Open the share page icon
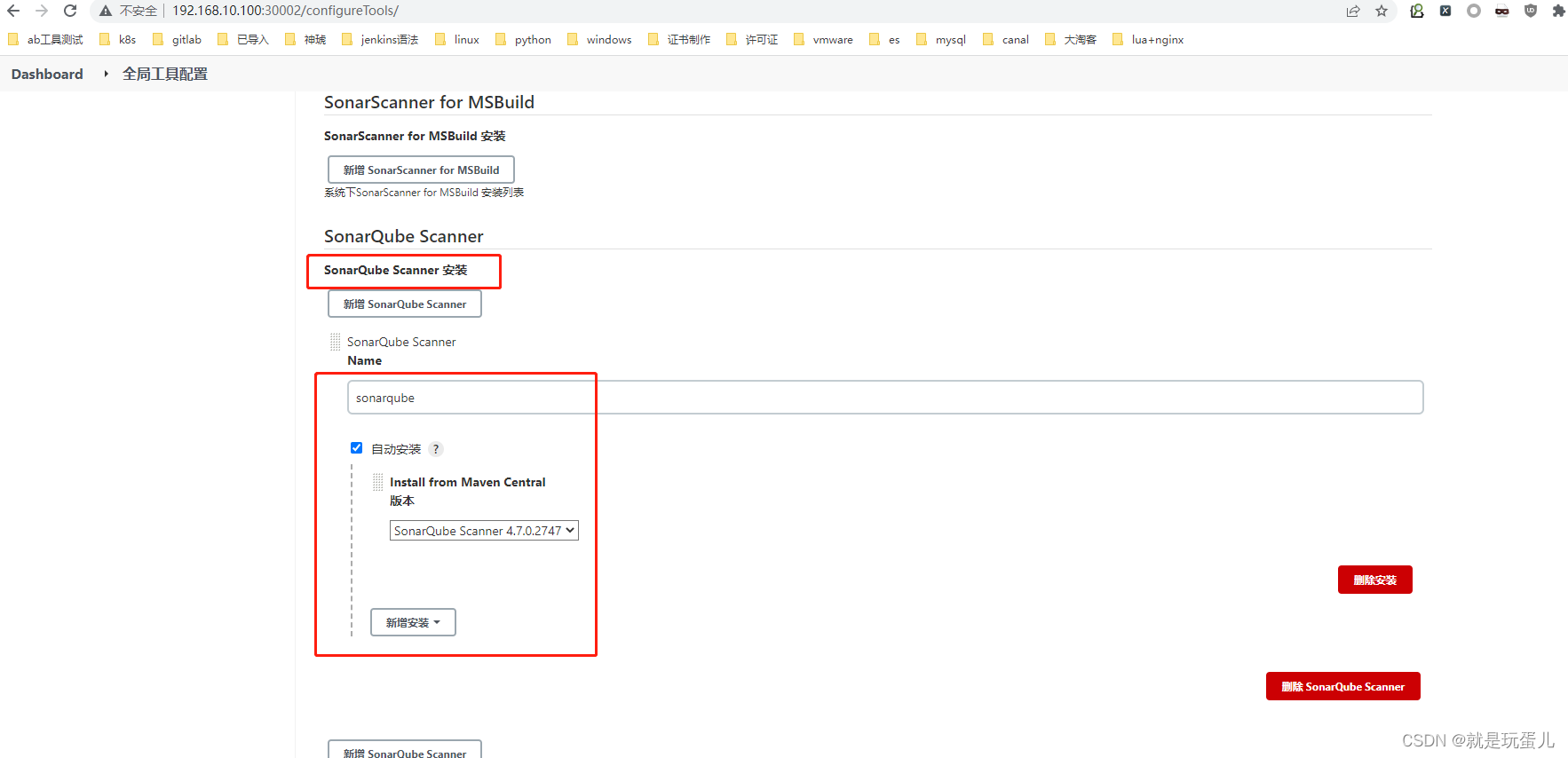The width and height of the screenshot is (1568, 758). (1353, 11)
